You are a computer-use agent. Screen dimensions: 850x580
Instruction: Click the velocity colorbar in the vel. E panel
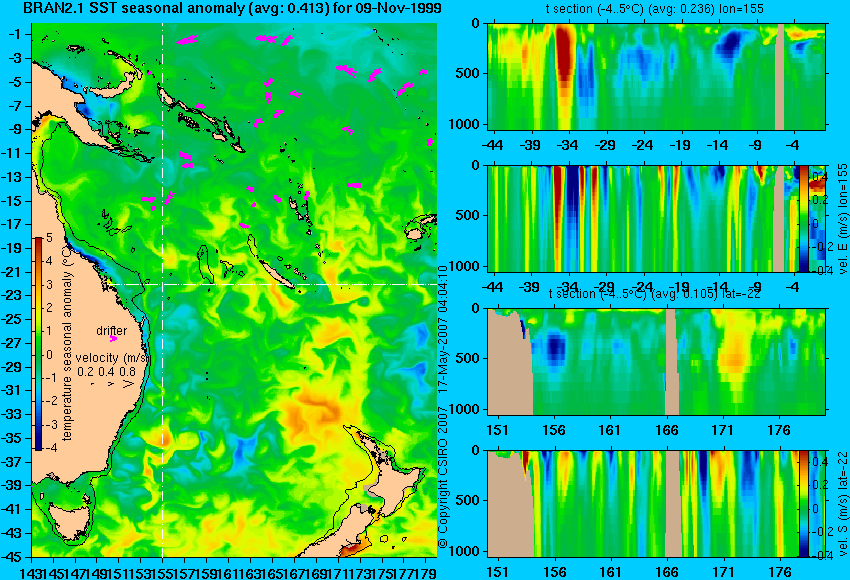(x=804, y=218)
